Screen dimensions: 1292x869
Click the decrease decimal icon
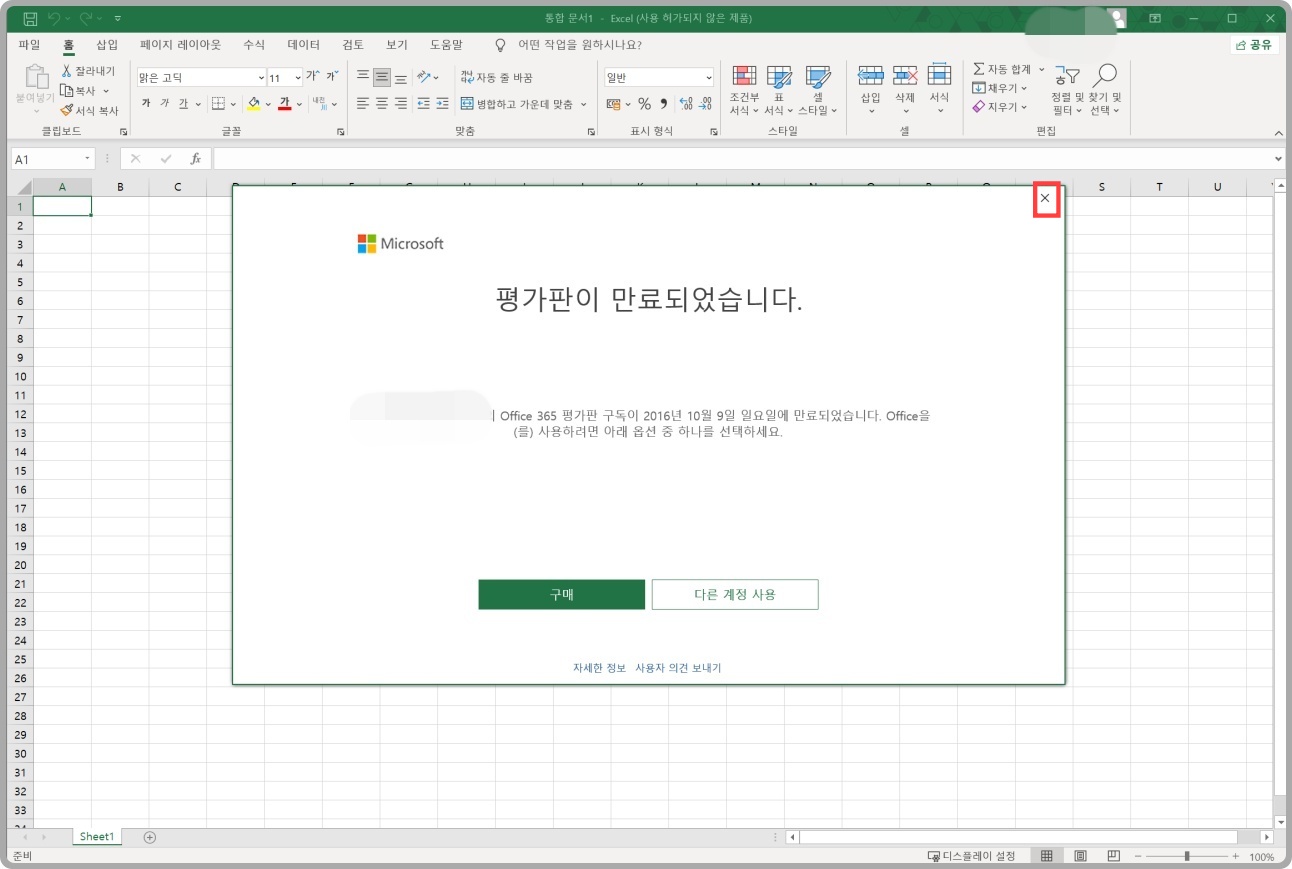point(705,104)
